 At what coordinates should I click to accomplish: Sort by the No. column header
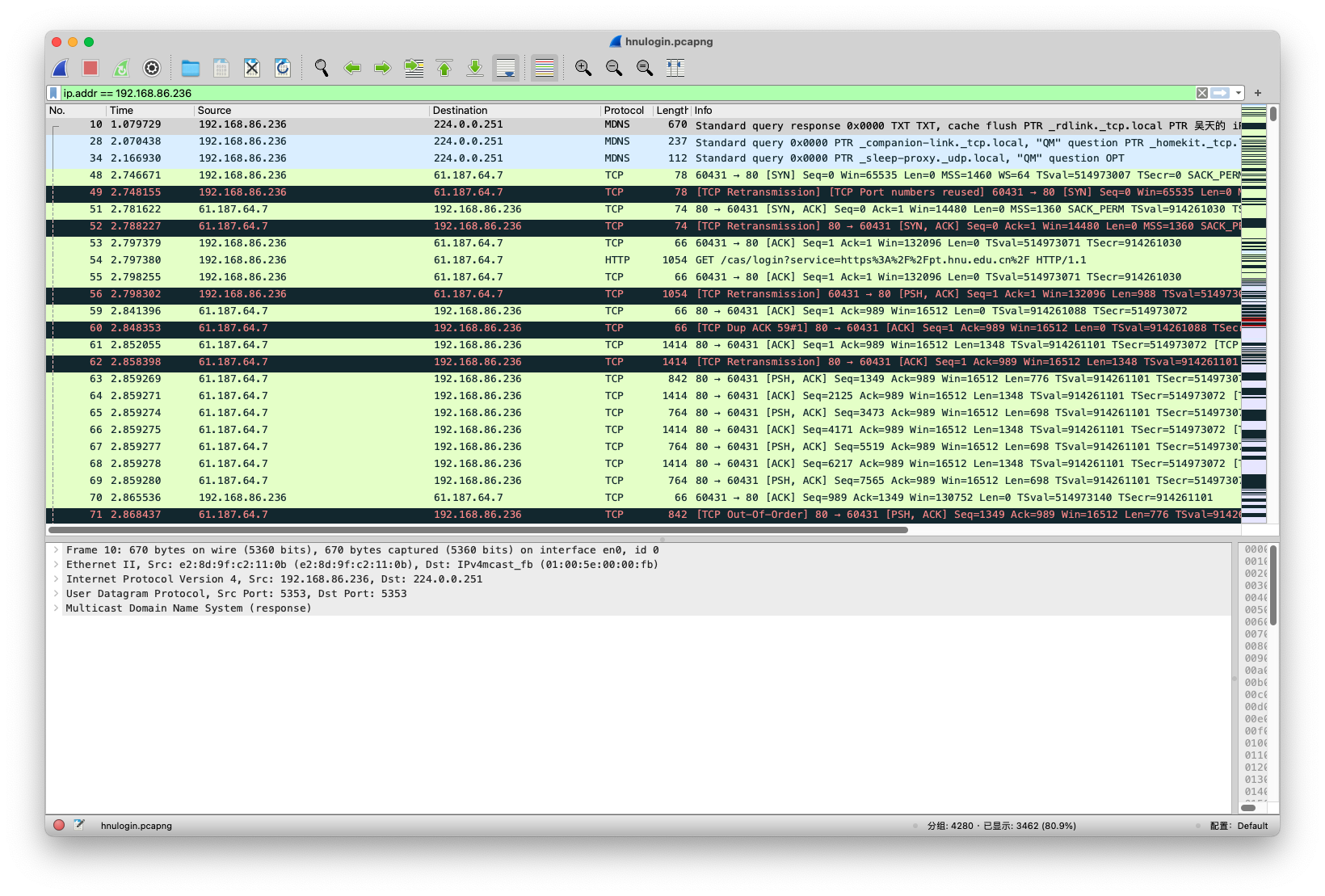click(x=76, y=111)
